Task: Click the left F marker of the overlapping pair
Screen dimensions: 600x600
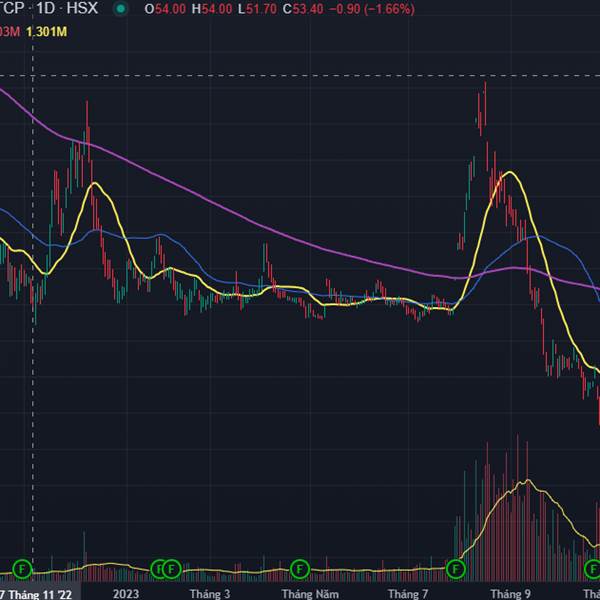Action: click(158, 569)
